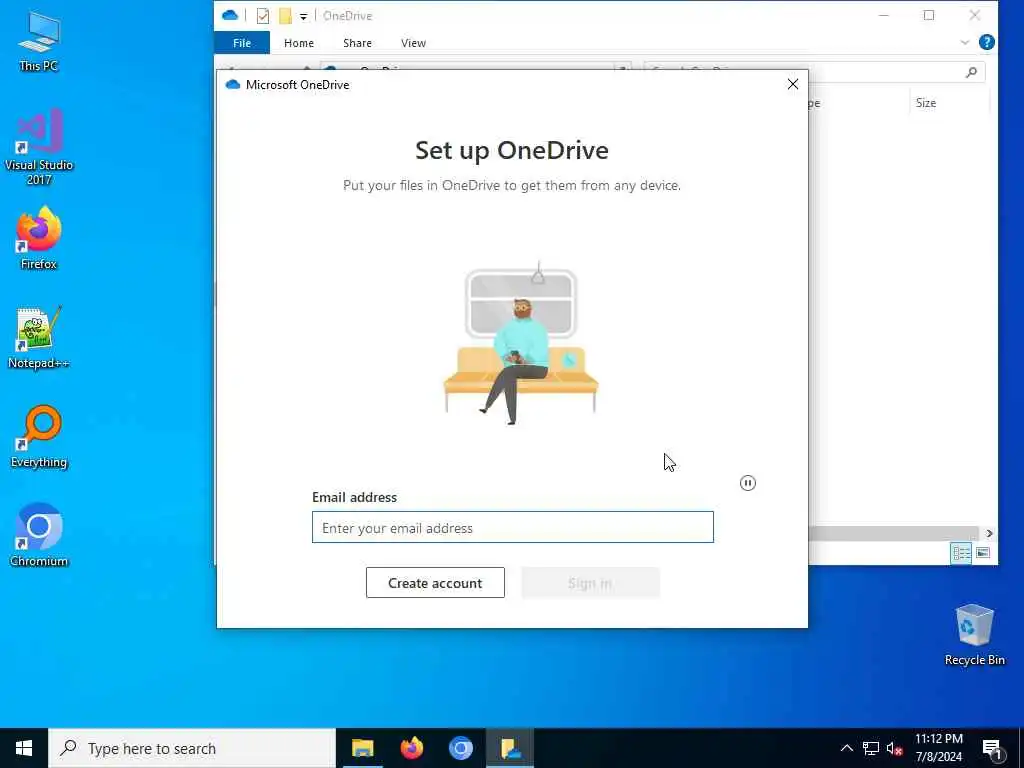1024x768 pixels.
Task: Open the View ribbon tab in Explorer
Action: [x=413, y=43]
